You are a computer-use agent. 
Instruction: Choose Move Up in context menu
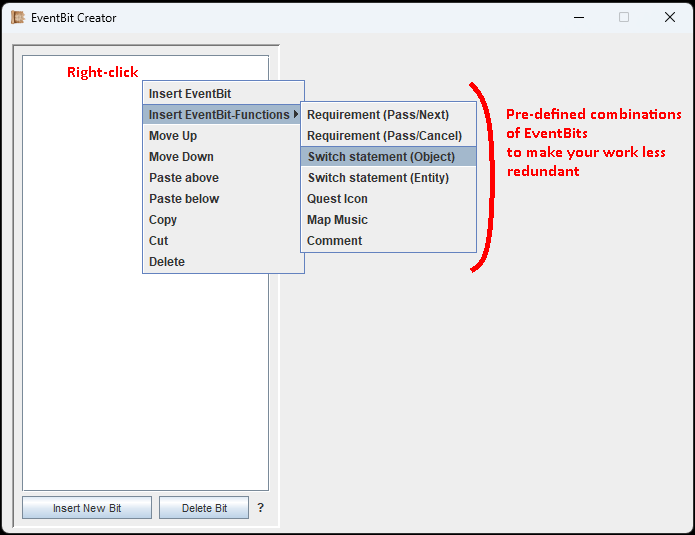[173, 136]
